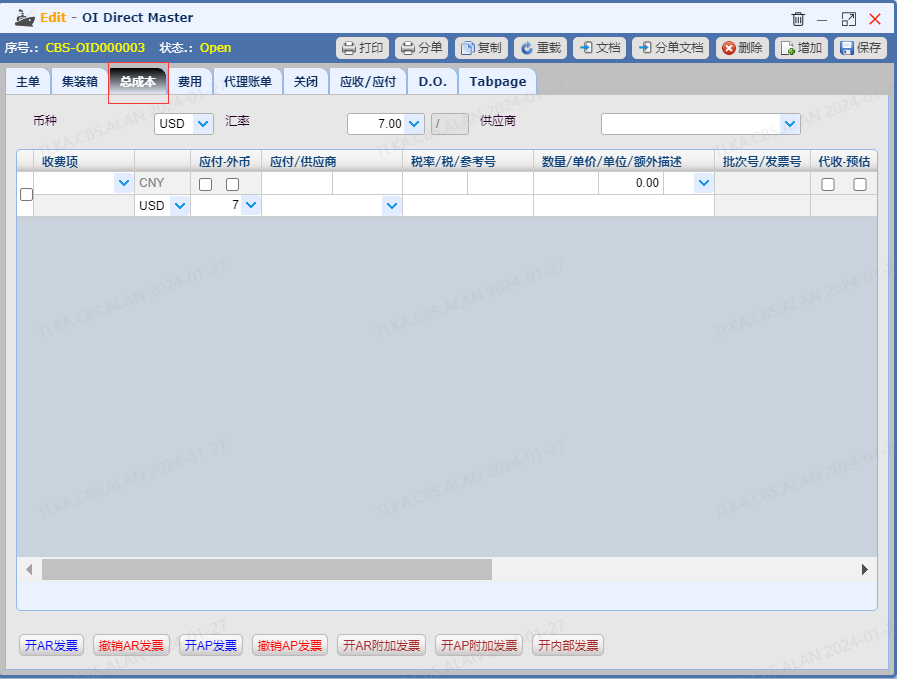Viewport: 897px width, 679px height.
Task: Open the unit dropdown beside 0.00
Action: pos(704,183)
